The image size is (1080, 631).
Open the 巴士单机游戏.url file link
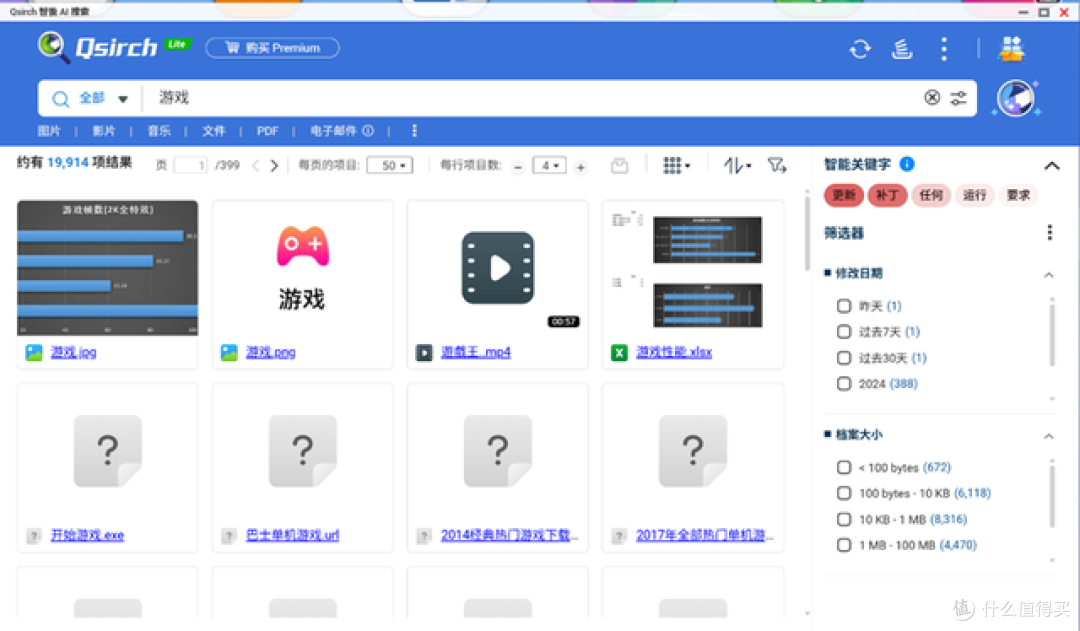click(293, 535)
